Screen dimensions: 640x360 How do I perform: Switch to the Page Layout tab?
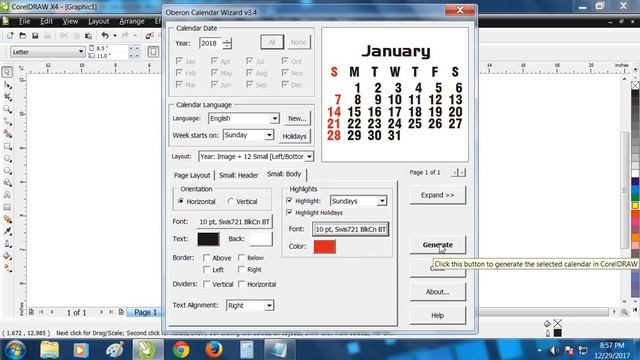click(192, 175)
